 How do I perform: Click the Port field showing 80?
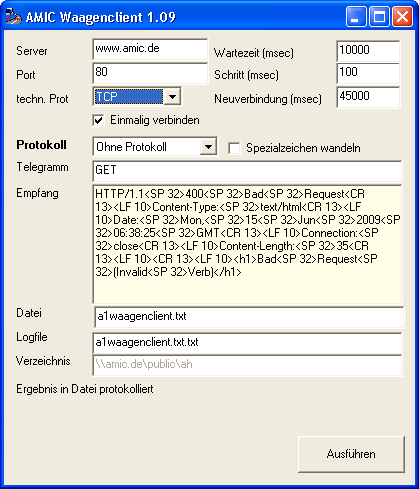pos(150,73)
